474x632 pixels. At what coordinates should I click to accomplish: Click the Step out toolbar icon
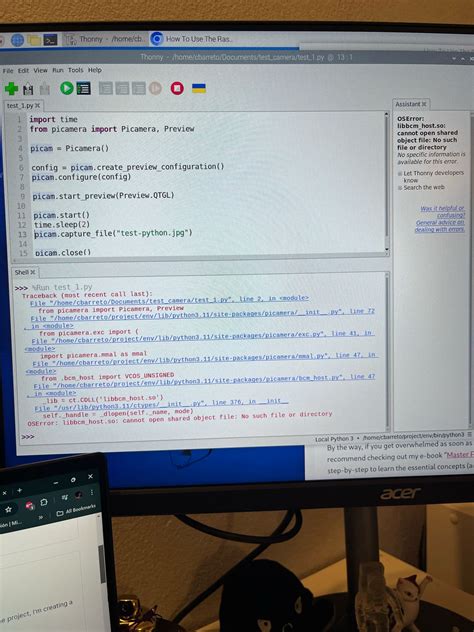click(x=138, y=88)
